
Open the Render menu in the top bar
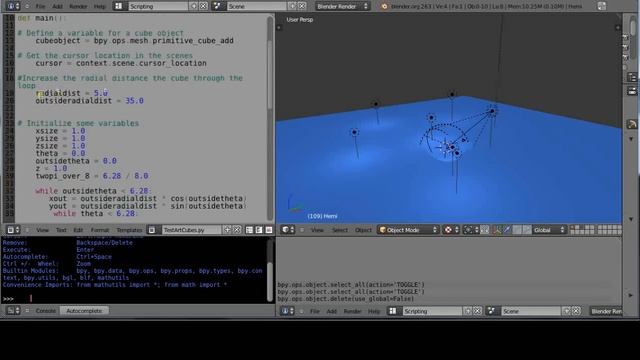(78, 7)
